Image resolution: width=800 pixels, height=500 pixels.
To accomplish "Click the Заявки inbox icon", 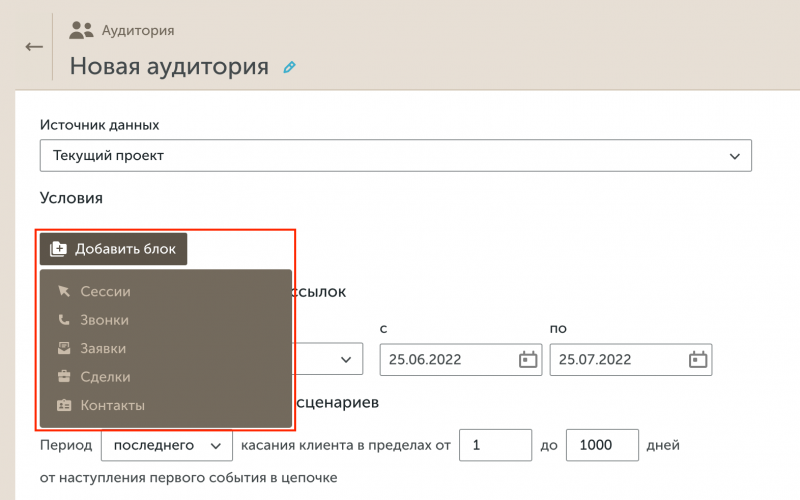I will [x=64, y=349].
